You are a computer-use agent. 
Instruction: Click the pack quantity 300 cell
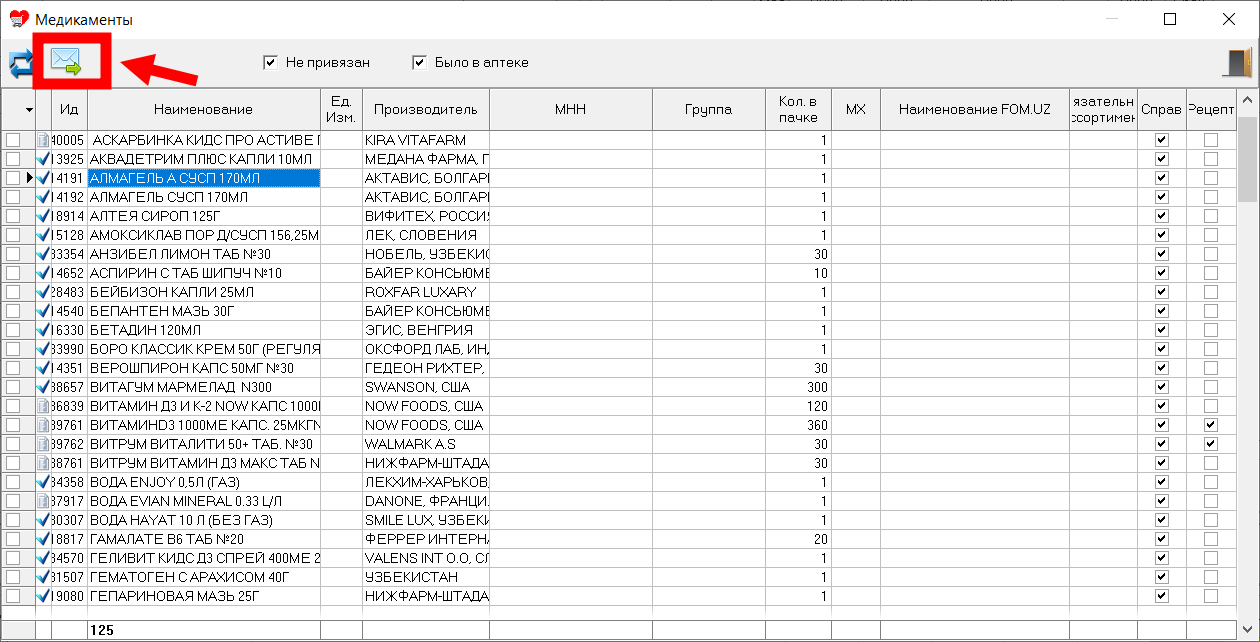(798, 387)
